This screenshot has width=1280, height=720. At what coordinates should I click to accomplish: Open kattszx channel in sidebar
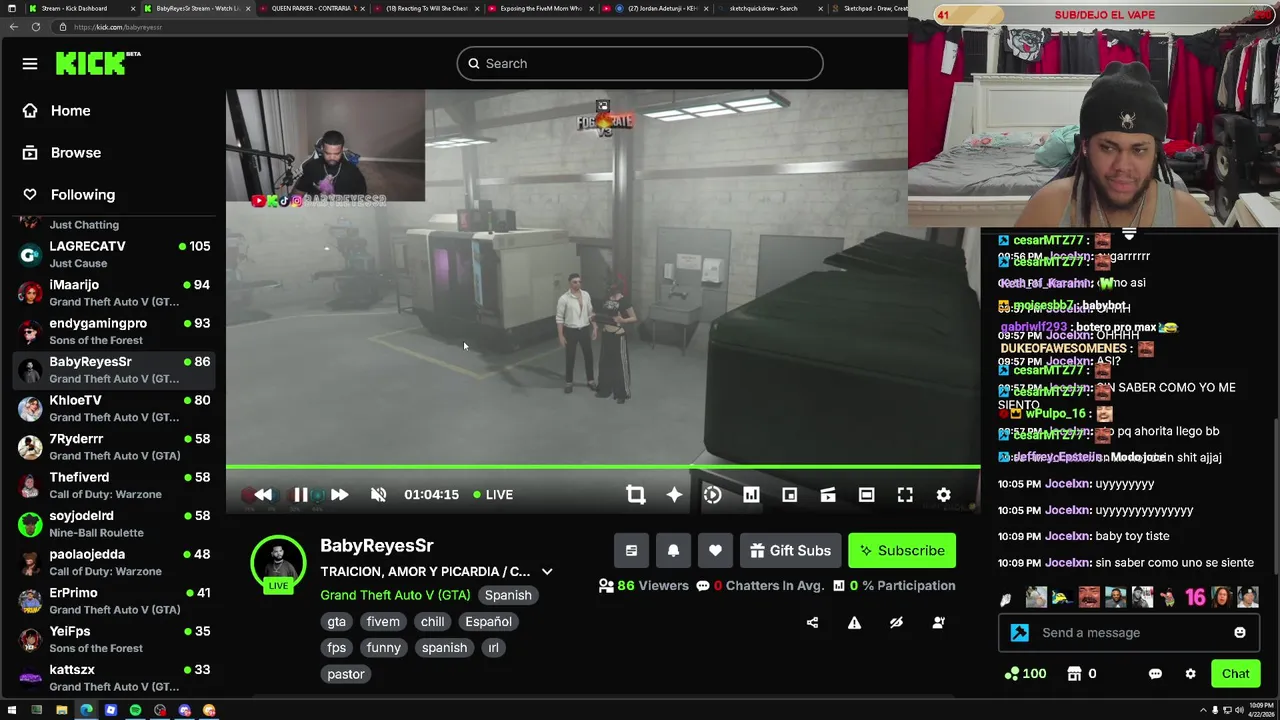115,678
